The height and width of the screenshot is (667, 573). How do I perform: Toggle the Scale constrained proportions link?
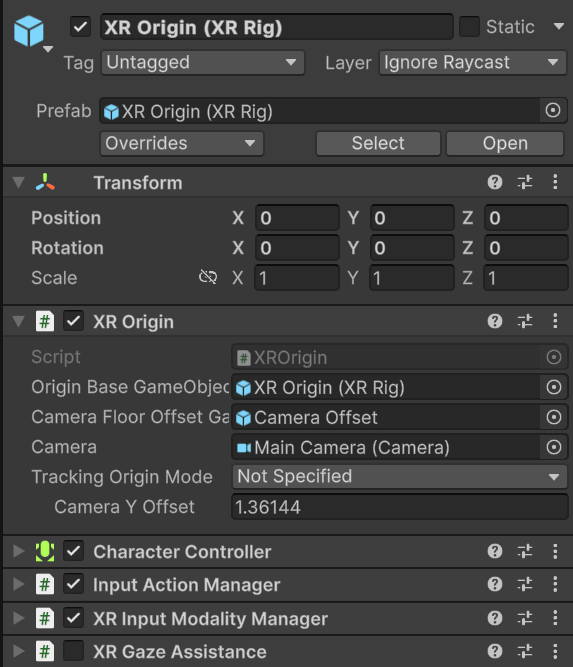(x=208, y=277)
